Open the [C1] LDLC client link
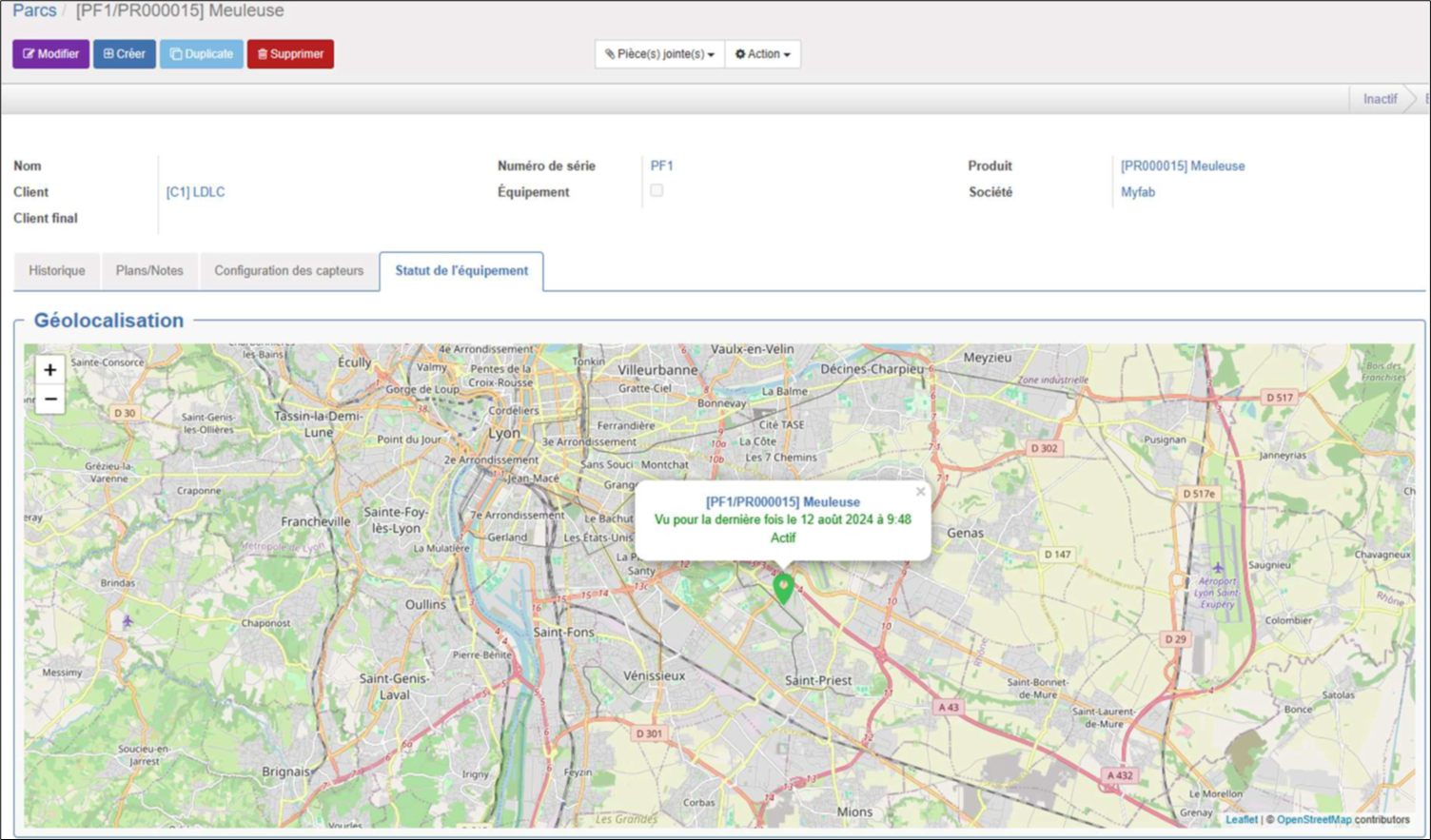This screenshot has height=840, width=1431. (196, 192)
